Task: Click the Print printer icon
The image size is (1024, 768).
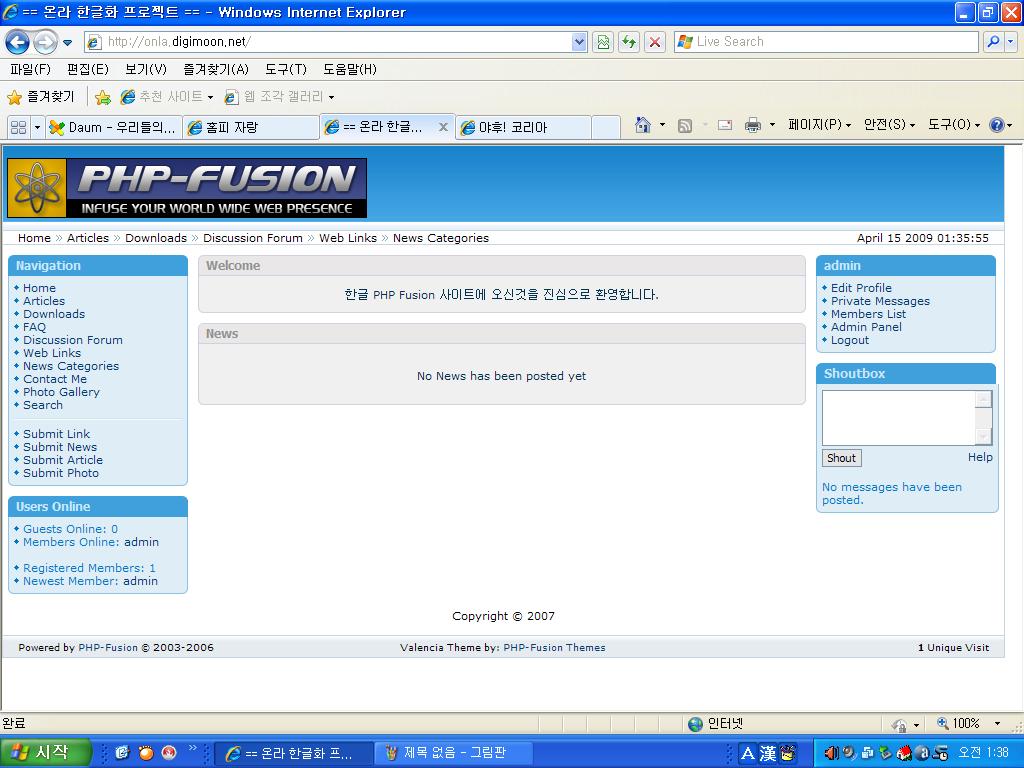Action: pos(752,125)
